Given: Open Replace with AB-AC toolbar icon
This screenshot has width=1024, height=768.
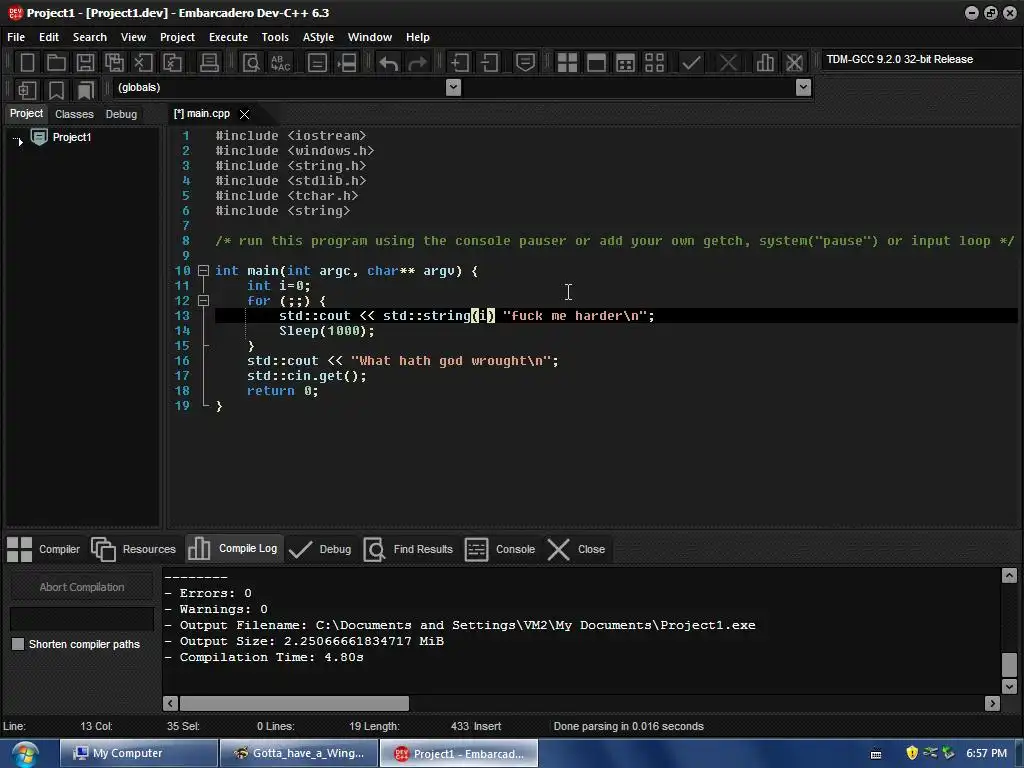Looking at the screenshot, I should (x=280, y=63).
